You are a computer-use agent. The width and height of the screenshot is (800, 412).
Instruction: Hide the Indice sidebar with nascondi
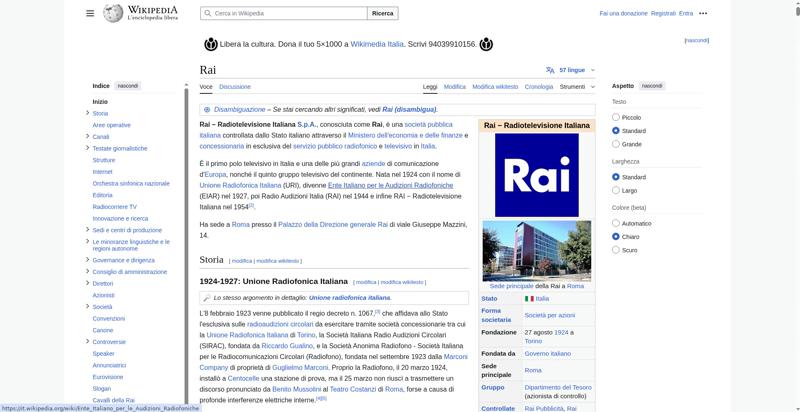point(128,86)
